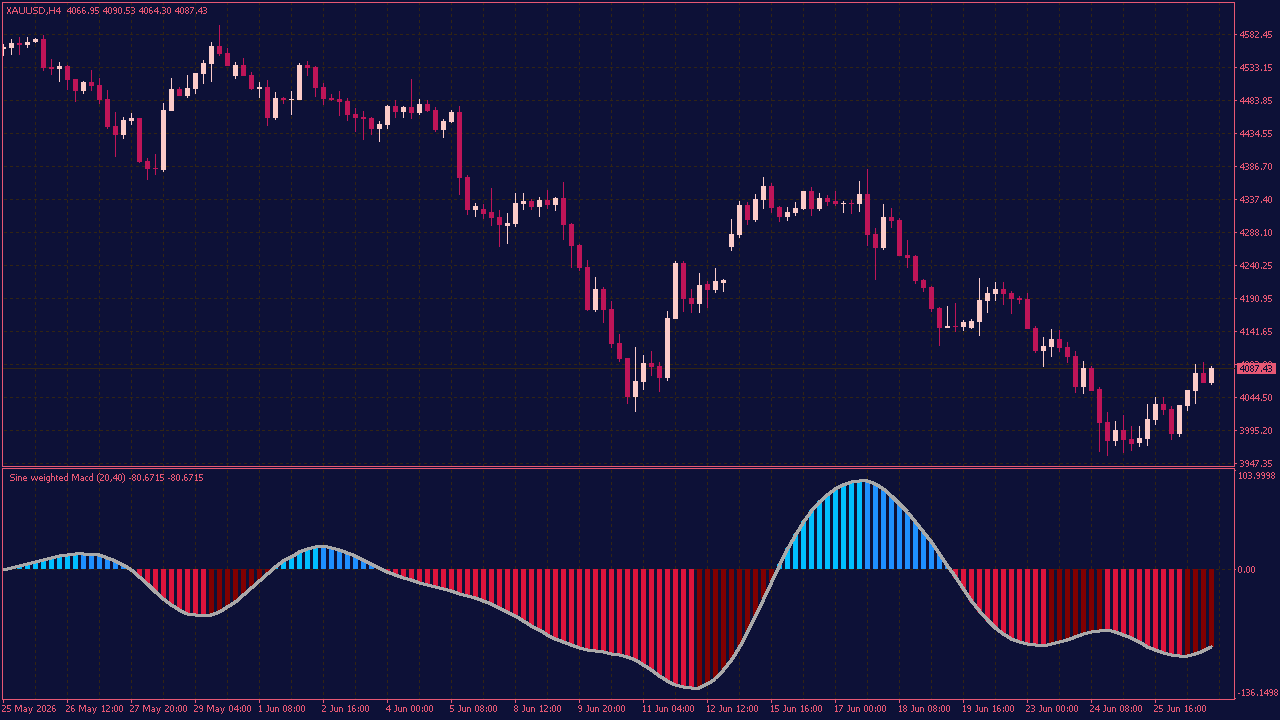Click the 4240.25 price axis label
The width and height of the screenshot is (1280, 720).
(x=1255, y=266)
